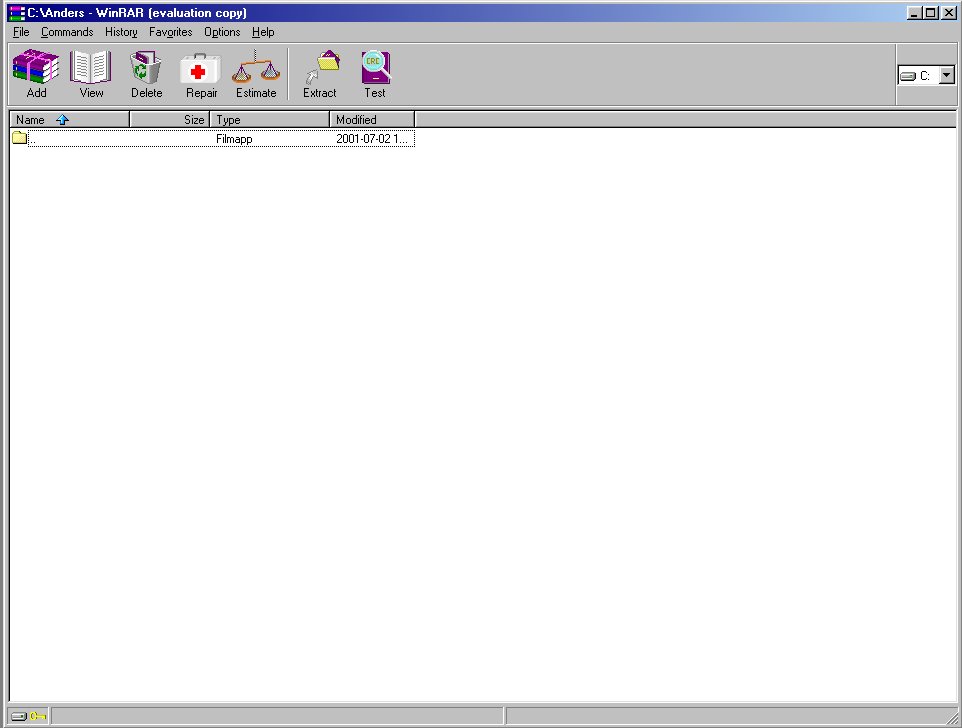This screenshot has height=728, width=962.
Task: Open the File menu
Action: (21, 32)
